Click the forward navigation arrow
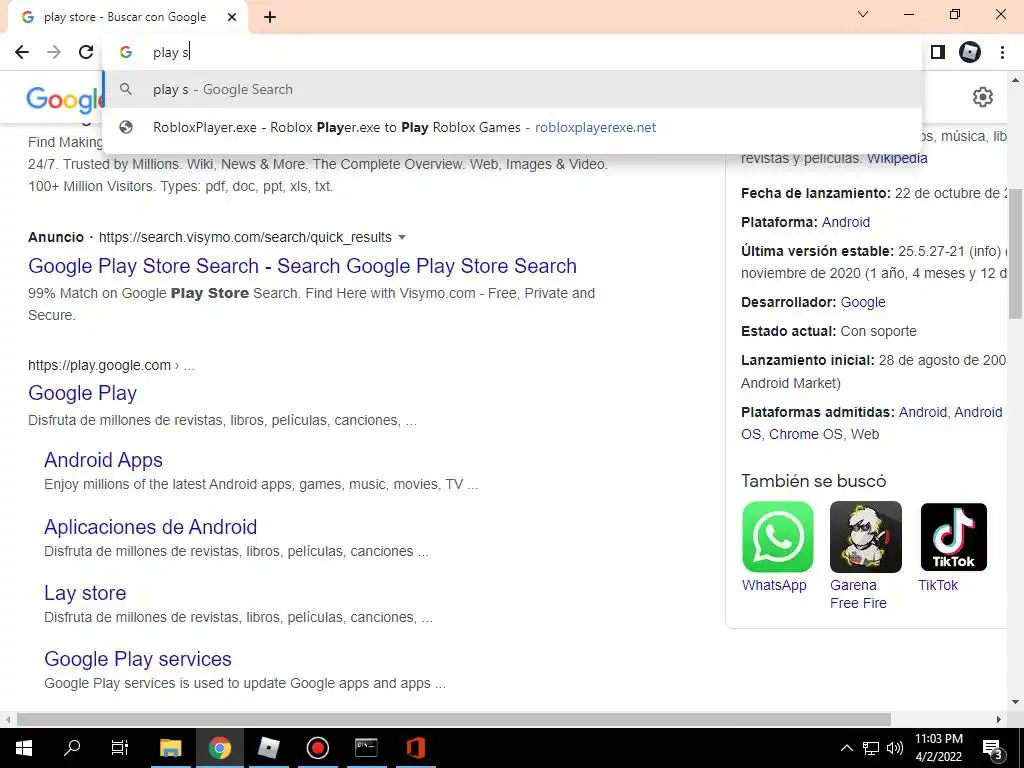The width and height of the screenshot is (1024, 768). [x=54, y=52]
